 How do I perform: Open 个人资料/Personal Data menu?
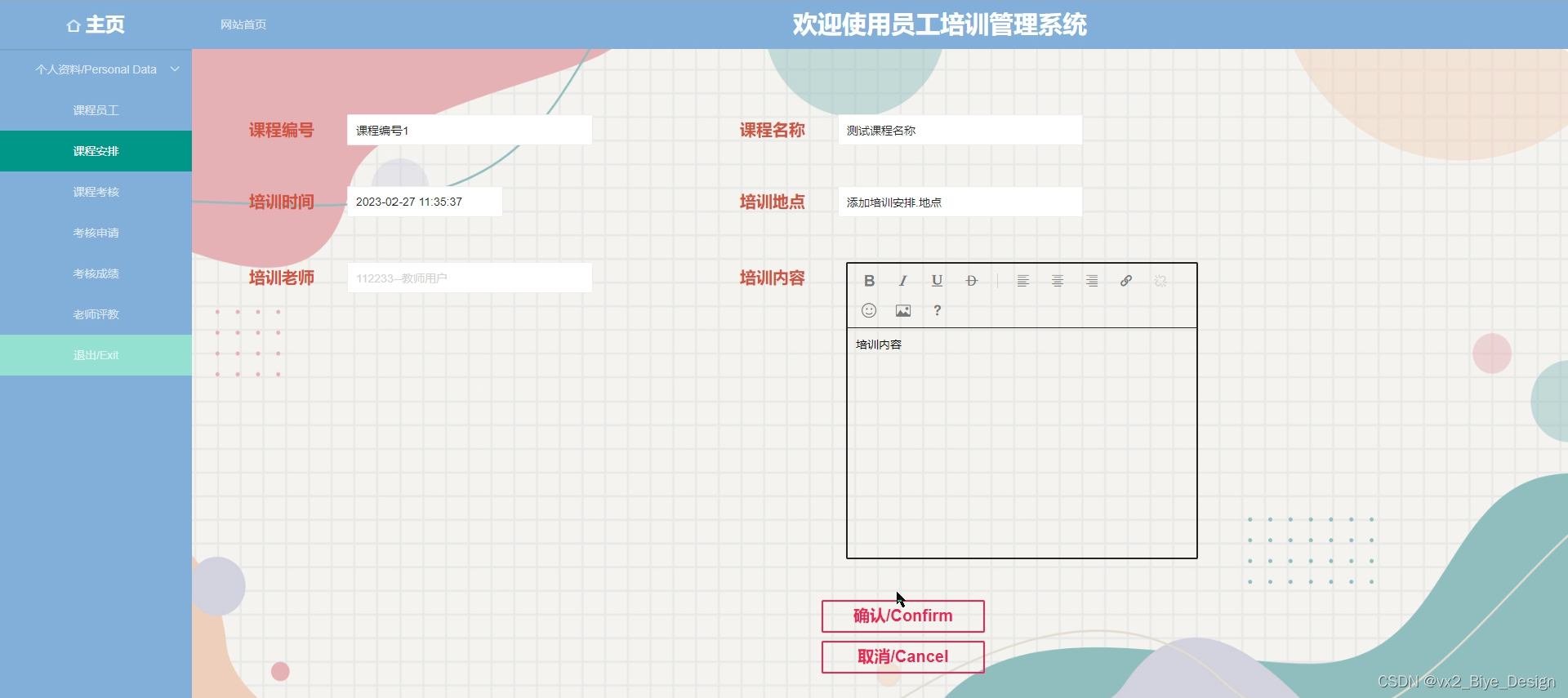[x=96, y=69]
